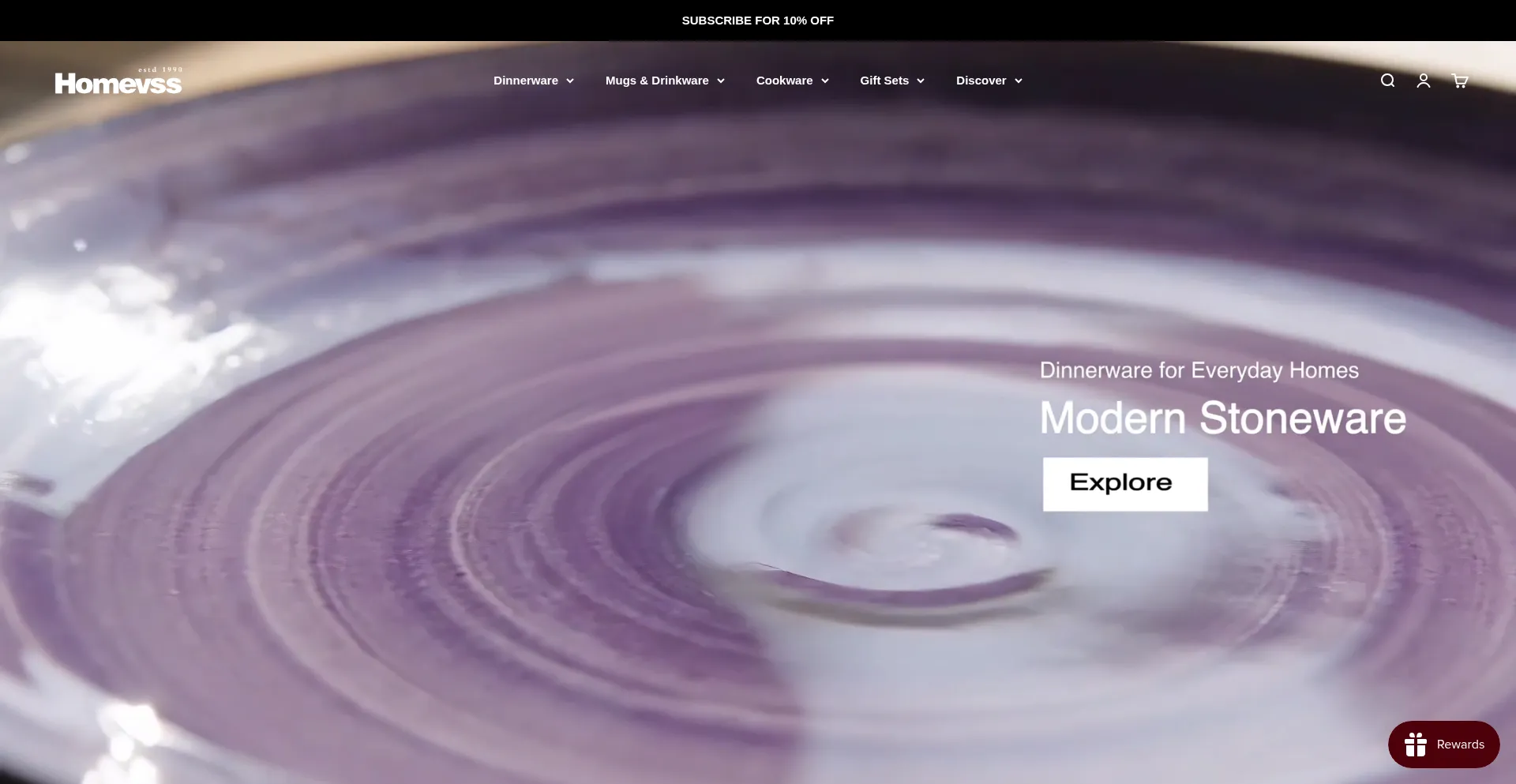Open the Discover menu
Screen dimensions: 1516x784
pyautogui.click(x=989, y=81)
